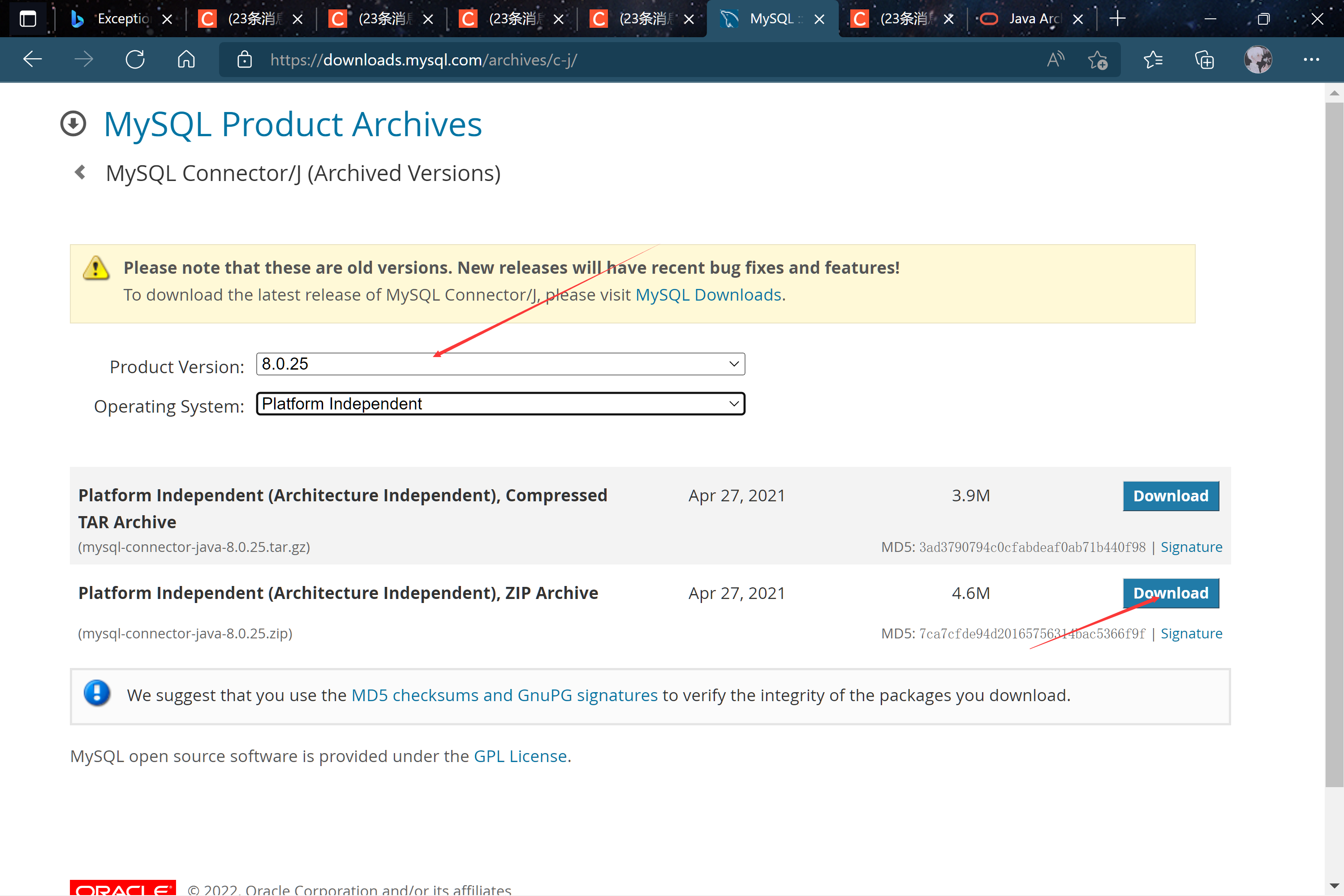Open the Product Version dropdown
1344x896 pixels.
(500, 364)
